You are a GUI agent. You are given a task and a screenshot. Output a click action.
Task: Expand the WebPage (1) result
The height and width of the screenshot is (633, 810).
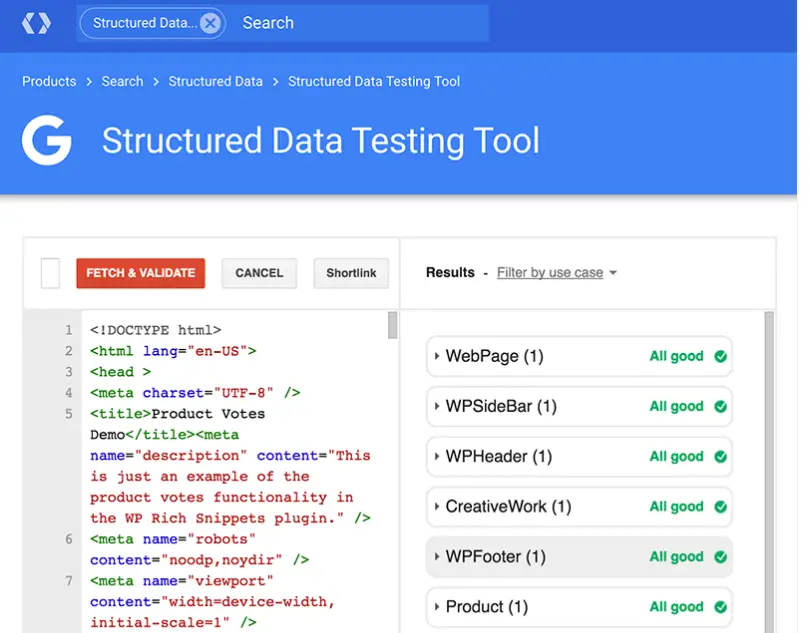tap(579, 356)
